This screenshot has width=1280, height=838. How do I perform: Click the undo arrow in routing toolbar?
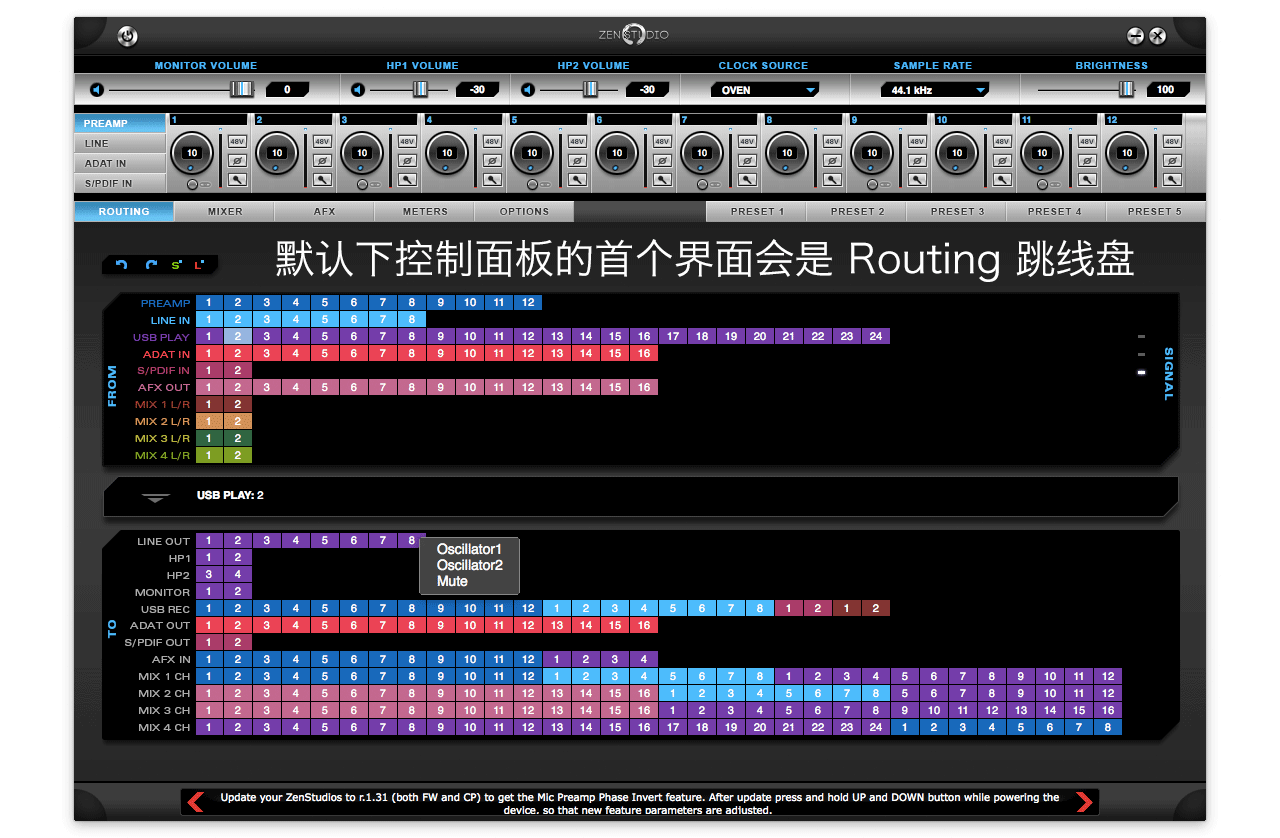[x=122, y=265]
